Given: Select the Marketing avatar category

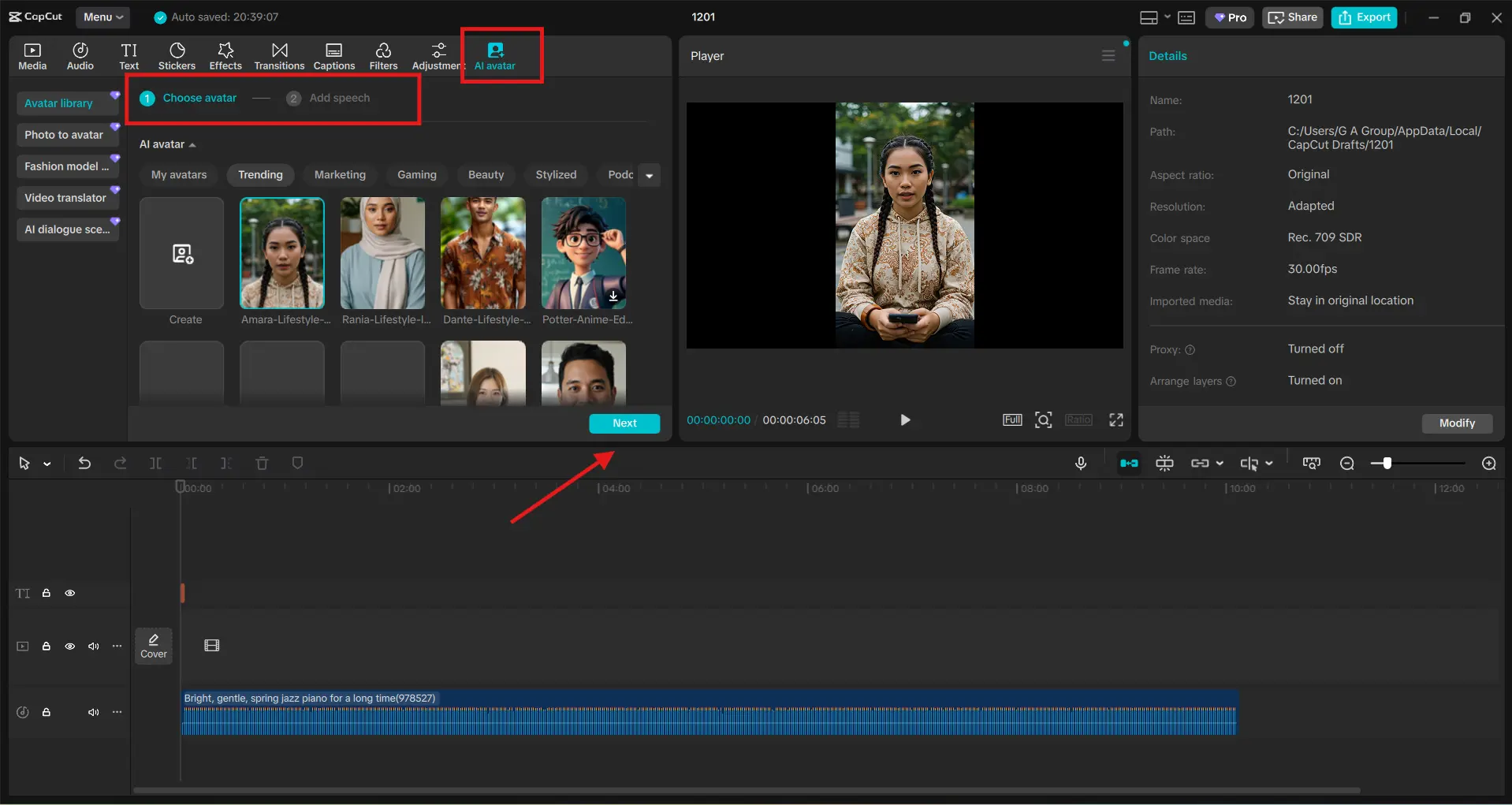Looking at the screenshot, I should [x=340, y=175].
